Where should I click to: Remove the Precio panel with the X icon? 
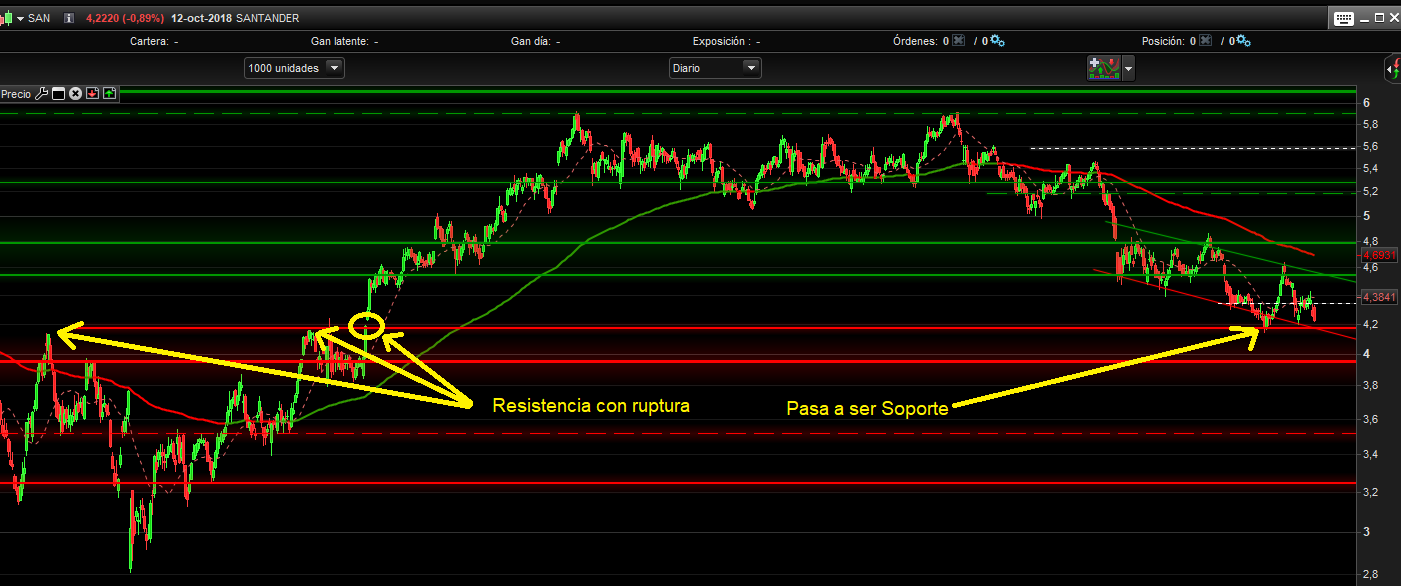coord(75,94)
